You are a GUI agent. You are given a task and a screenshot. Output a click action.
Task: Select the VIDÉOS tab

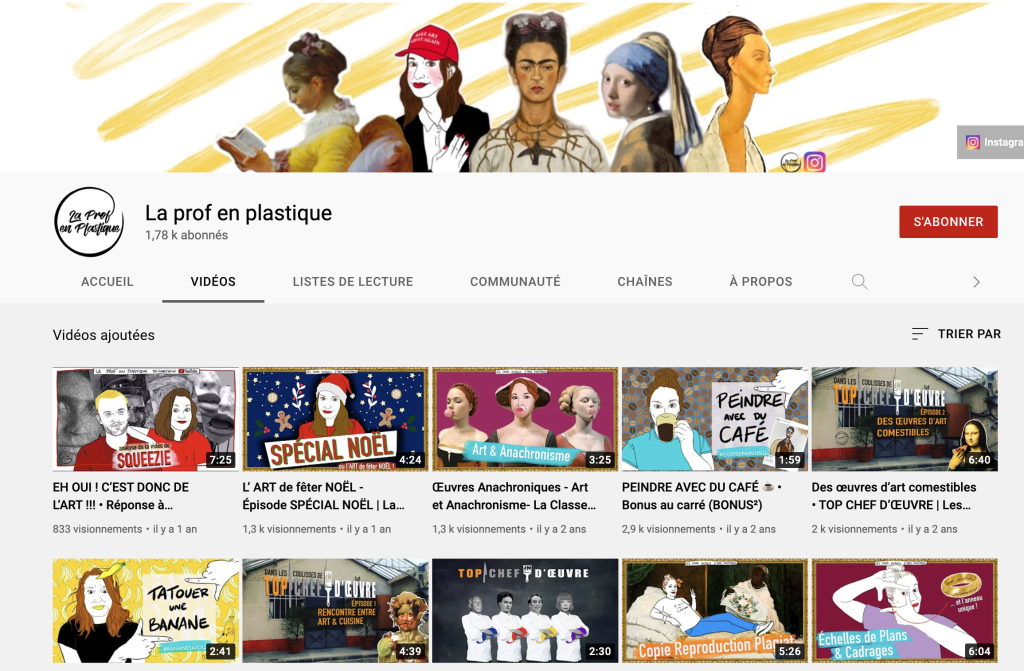coord(213,282)
